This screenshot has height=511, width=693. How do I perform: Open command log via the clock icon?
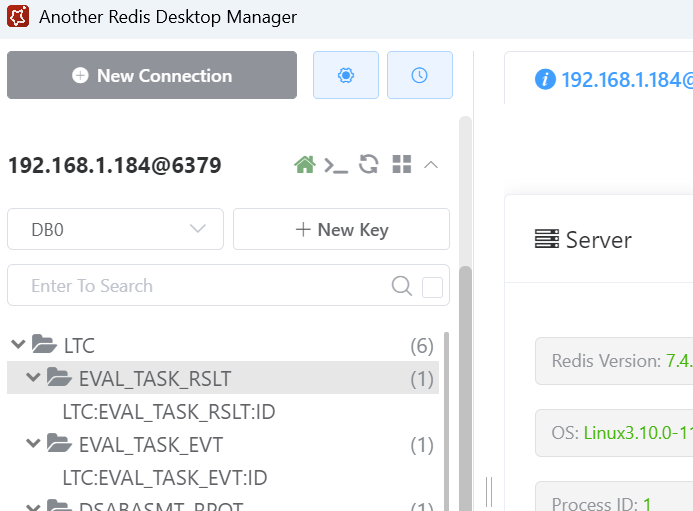click(419, 75)
